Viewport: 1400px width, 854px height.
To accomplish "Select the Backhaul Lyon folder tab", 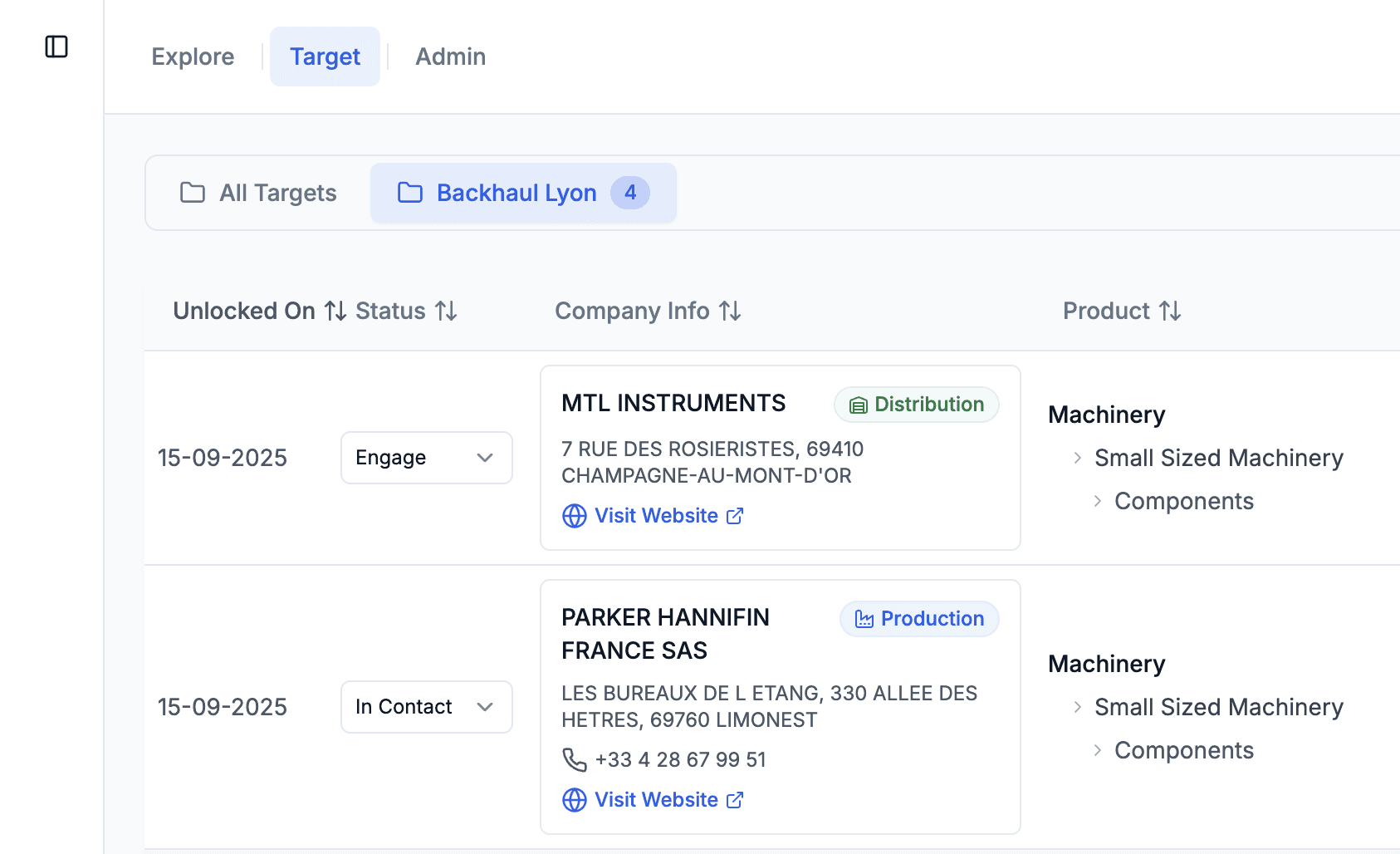I will click(x=523, y=193).
